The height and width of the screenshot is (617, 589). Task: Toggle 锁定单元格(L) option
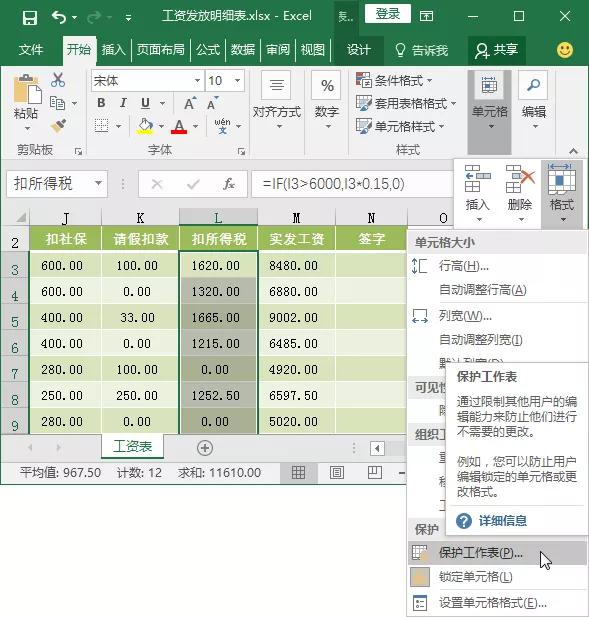[497, 577]
